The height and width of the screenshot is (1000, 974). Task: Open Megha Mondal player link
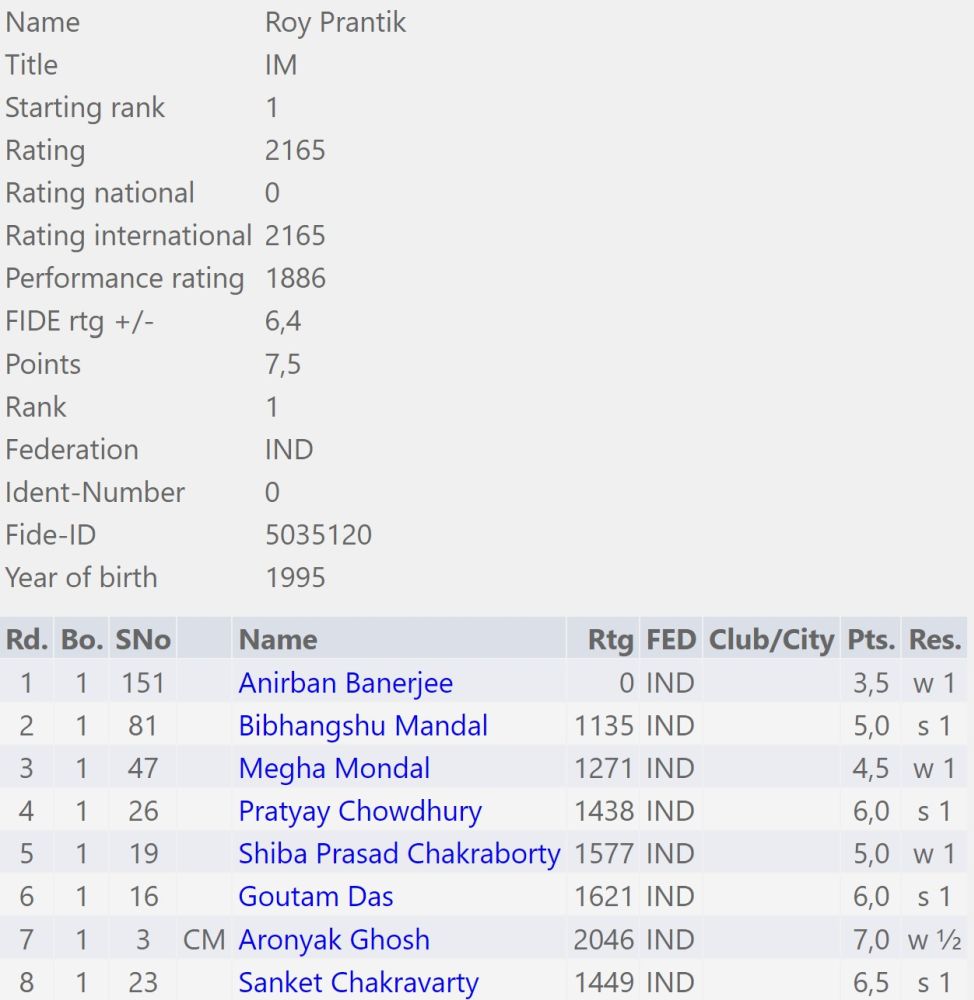(334, 768)
